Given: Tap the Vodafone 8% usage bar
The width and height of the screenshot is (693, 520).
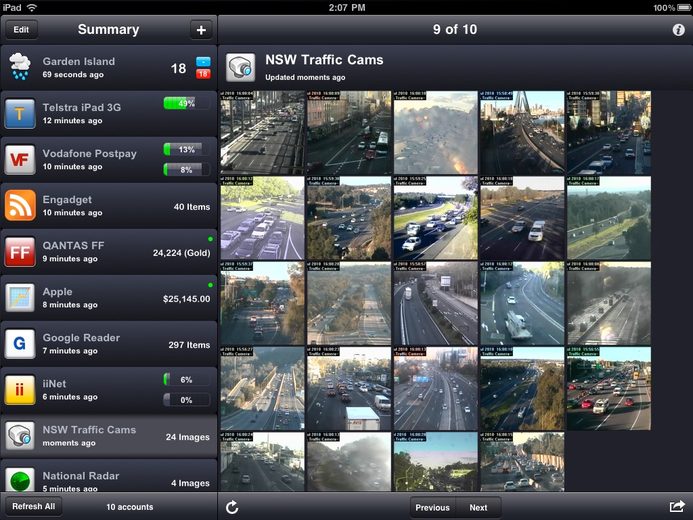Looking at the screenshot, I should point(187,170).
